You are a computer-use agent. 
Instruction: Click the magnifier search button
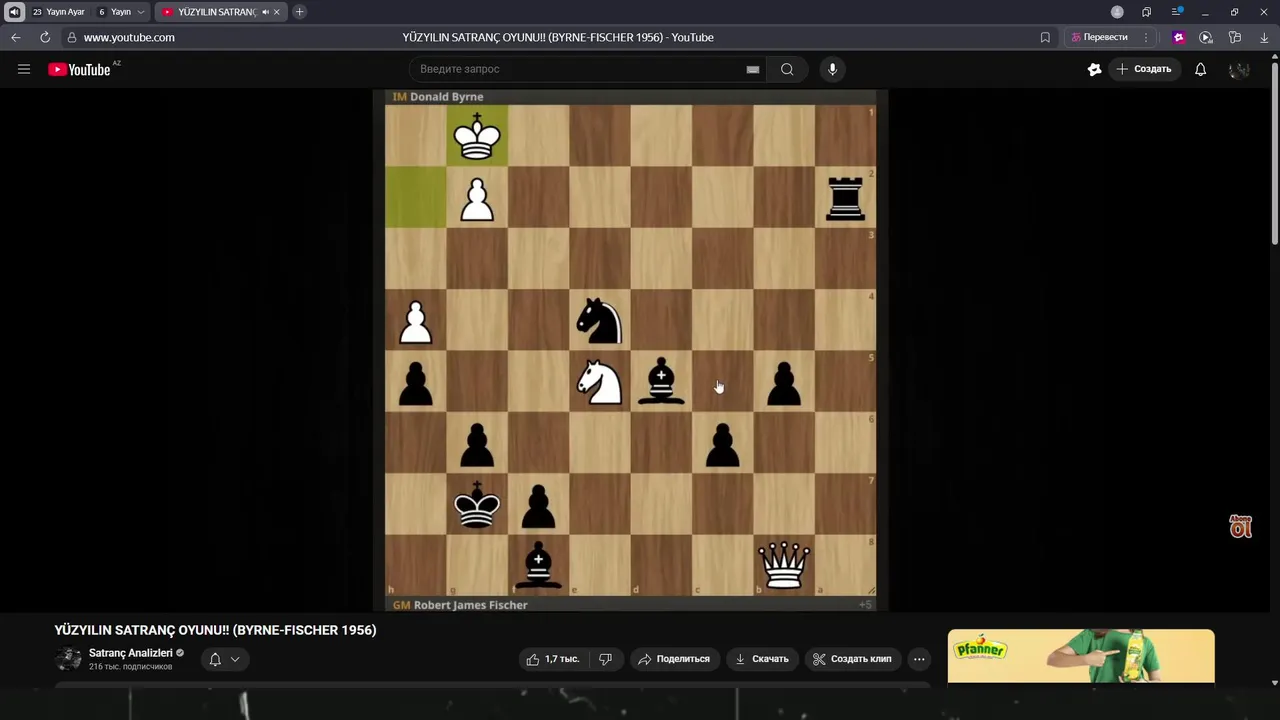[787, 69]
